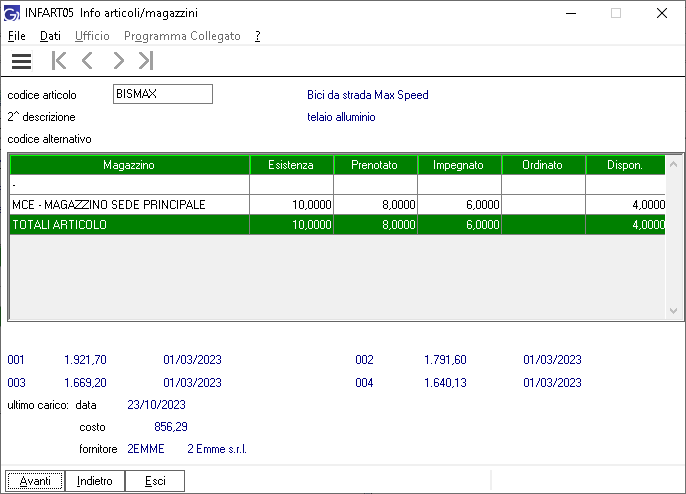Viewport: 686px width, 494px height.
Task: Click the application logo icon in title bar
Action: [x=12, y=13]
